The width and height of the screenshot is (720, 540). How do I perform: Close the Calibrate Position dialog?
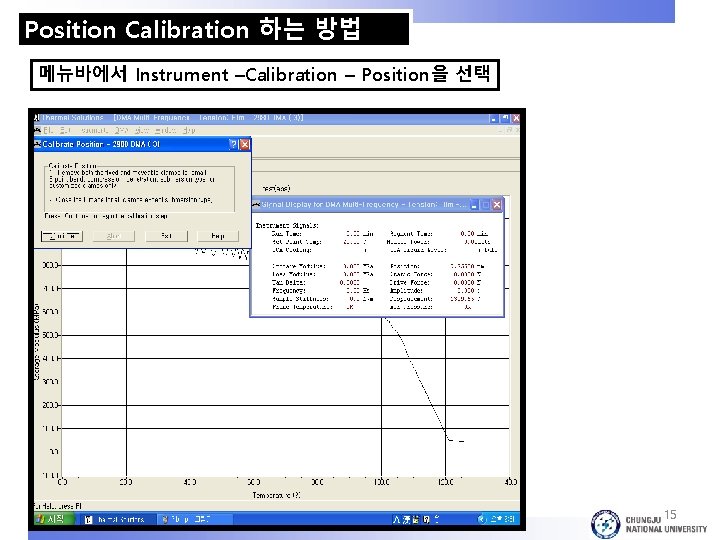(x=245, y=145)
